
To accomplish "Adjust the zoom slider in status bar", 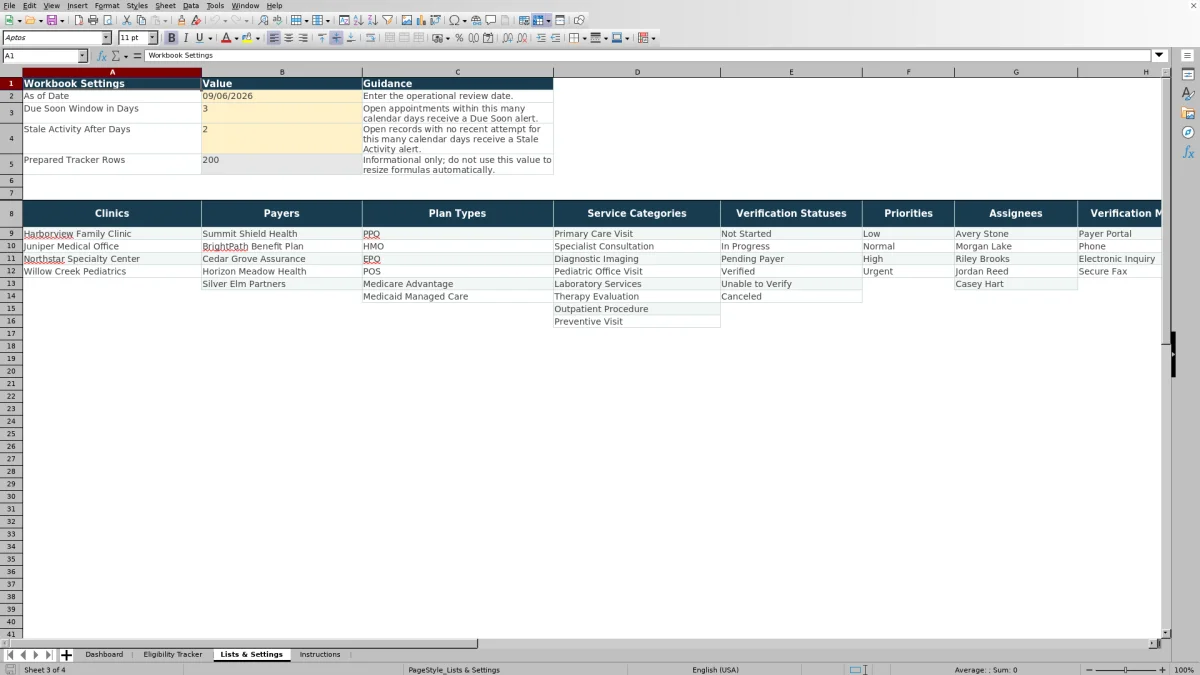I will coord(1126,670).
